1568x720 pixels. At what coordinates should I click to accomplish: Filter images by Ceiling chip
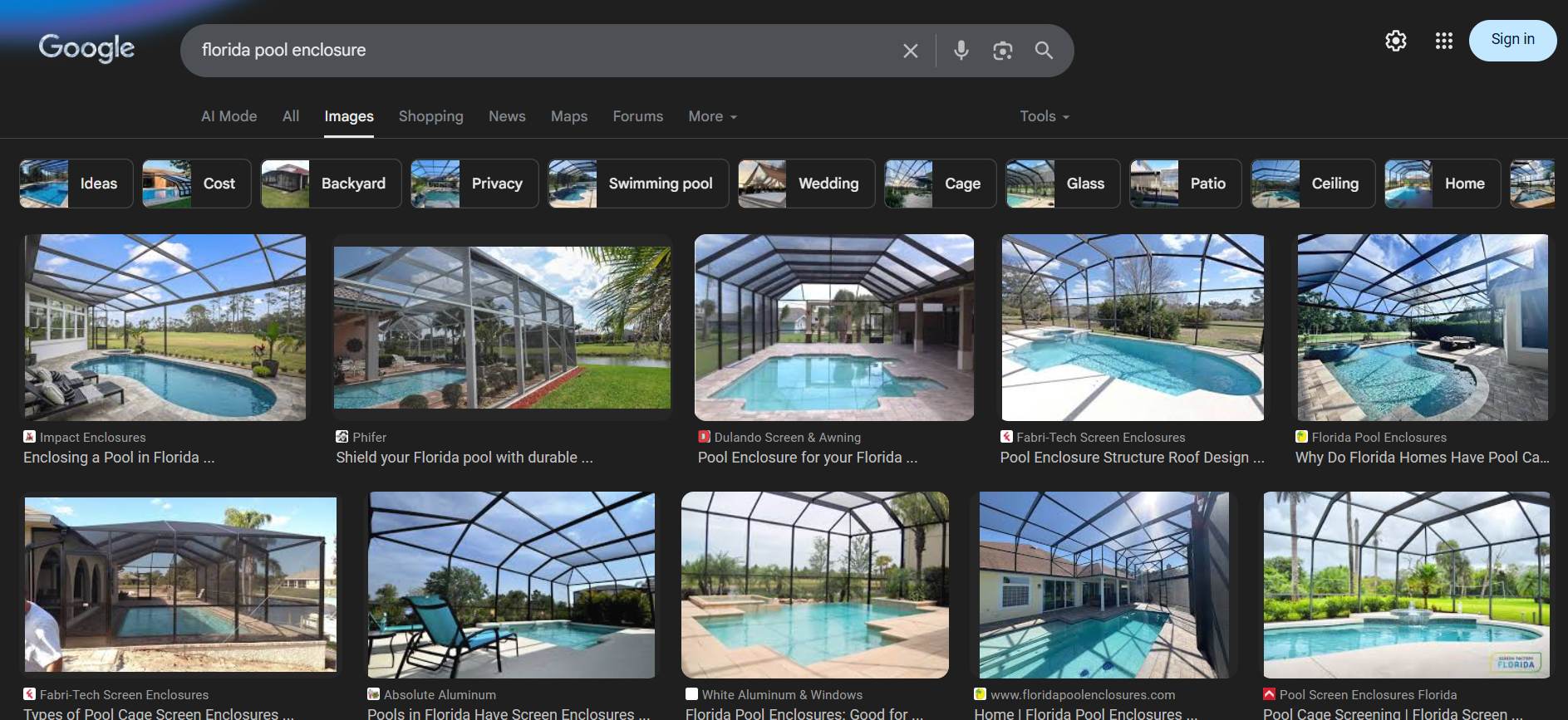(1313, 184)
